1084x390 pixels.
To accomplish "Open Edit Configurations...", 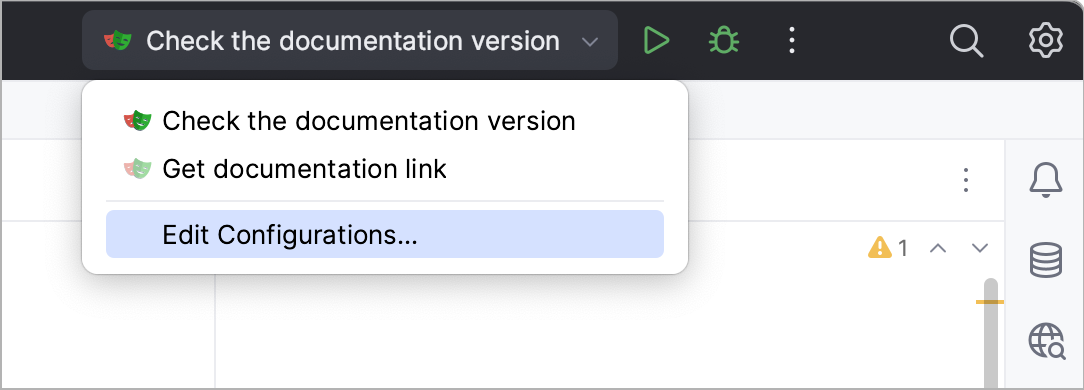I will pos(384,234).
